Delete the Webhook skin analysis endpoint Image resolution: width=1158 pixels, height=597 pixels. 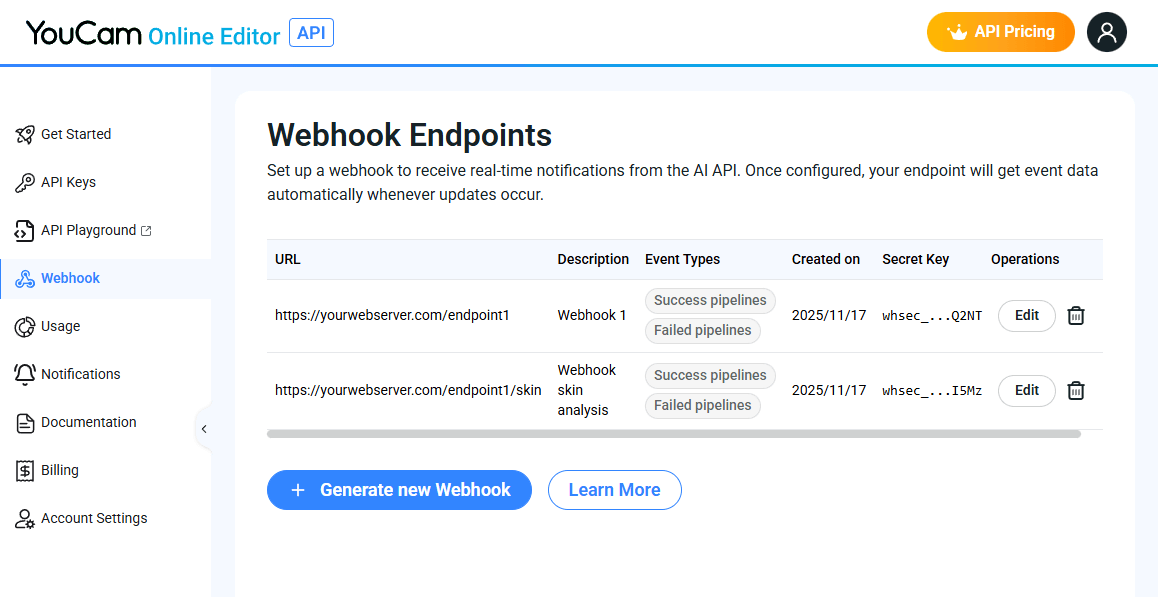click(x=1075, y=391)
